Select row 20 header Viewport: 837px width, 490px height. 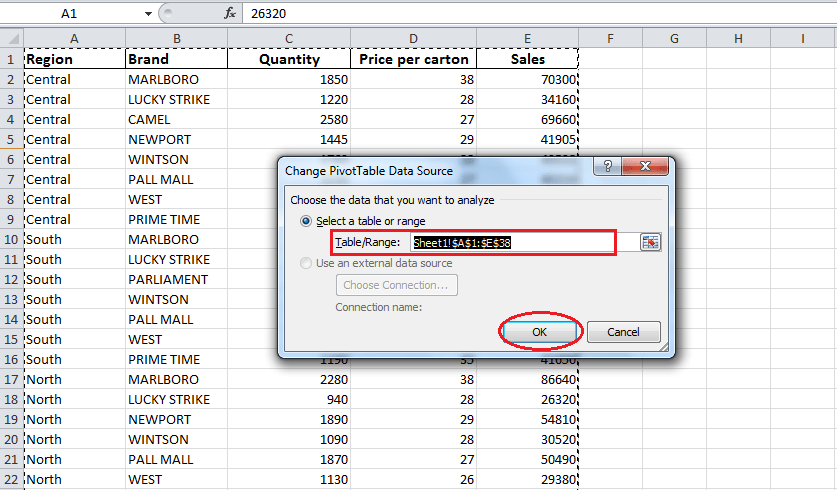click(11, 439)
